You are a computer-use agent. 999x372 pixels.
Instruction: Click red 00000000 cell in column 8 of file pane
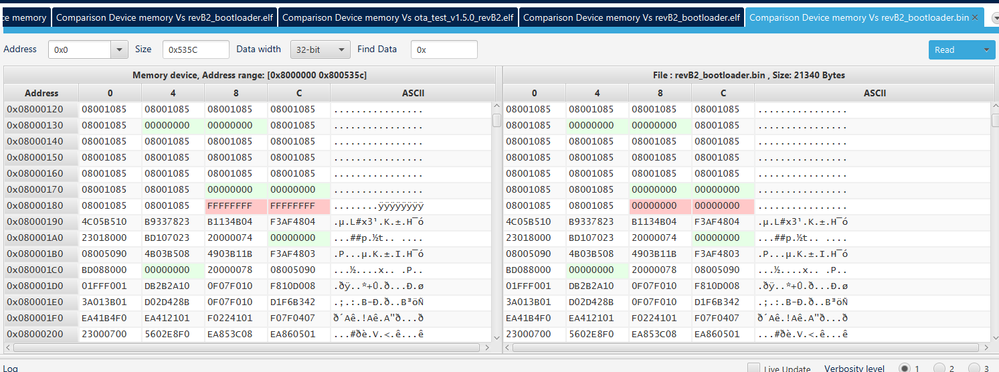[x=660, y=205]
